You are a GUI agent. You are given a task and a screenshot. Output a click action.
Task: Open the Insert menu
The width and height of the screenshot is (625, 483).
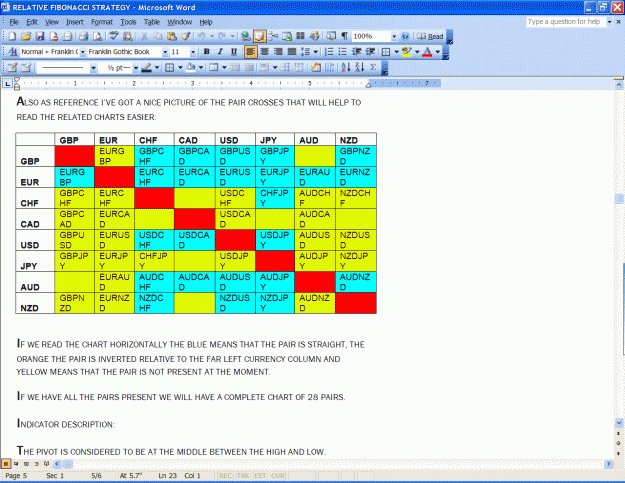tap(75, 22)
